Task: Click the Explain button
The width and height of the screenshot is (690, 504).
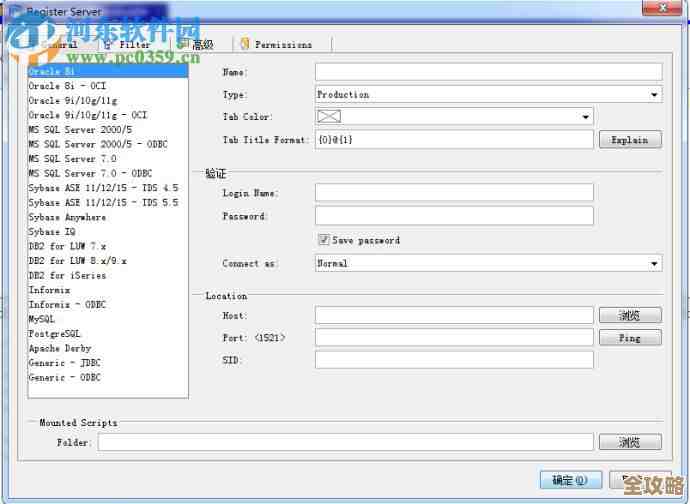Action: tap(629, 140)
